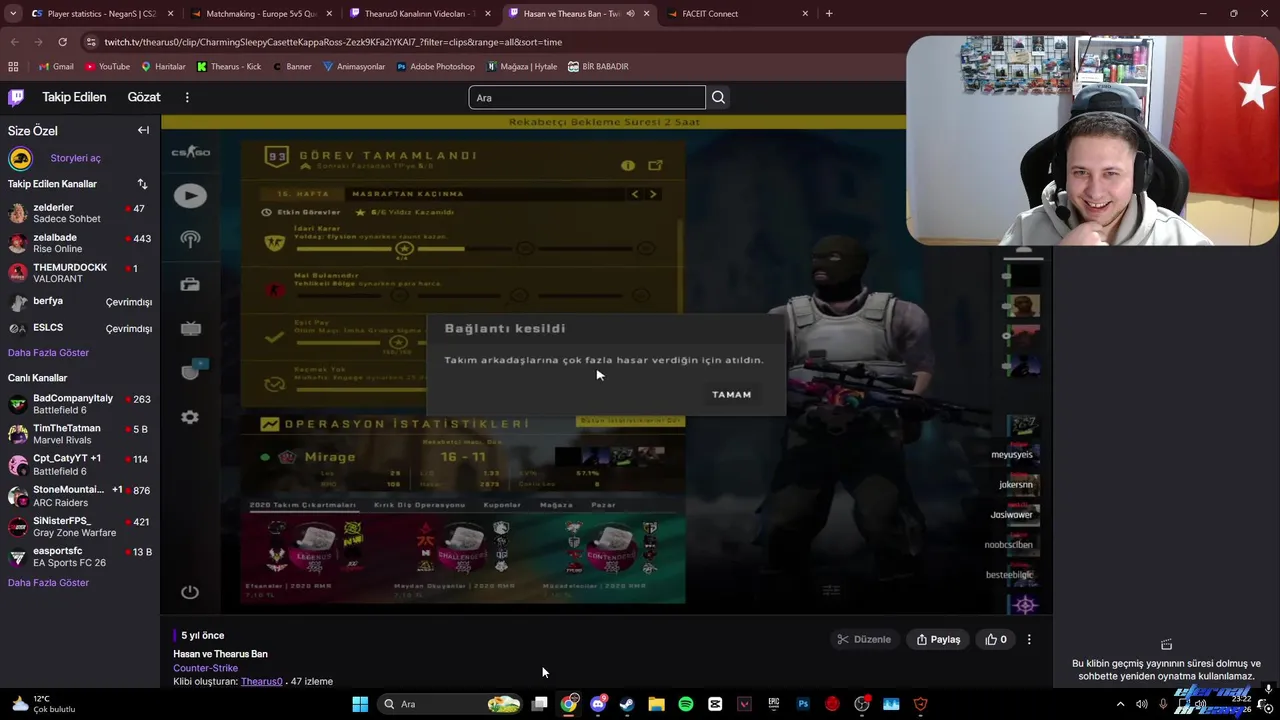Open the Chrome tab search dropdown
Screen dimensions: 1280x720
click(13, 14)
